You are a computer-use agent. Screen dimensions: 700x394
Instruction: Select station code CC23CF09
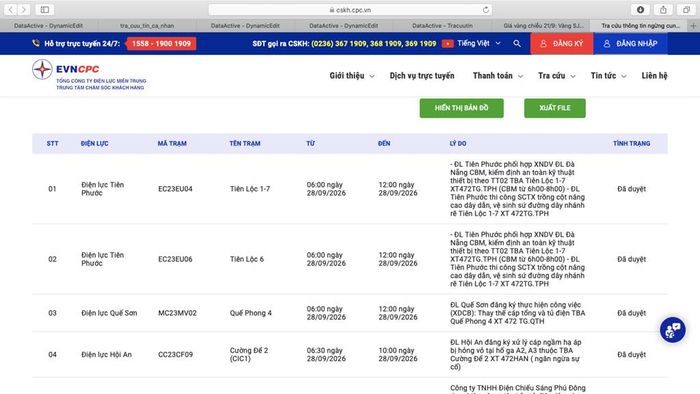(x=175, y=355)
